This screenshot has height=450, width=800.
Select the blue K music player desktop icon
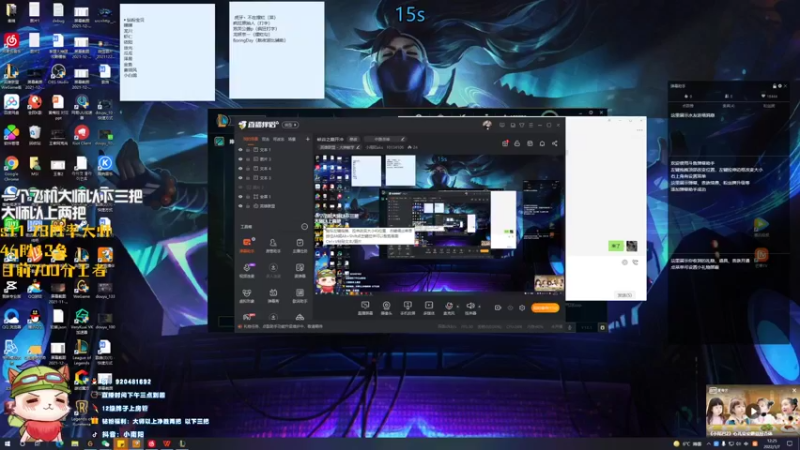105,166
